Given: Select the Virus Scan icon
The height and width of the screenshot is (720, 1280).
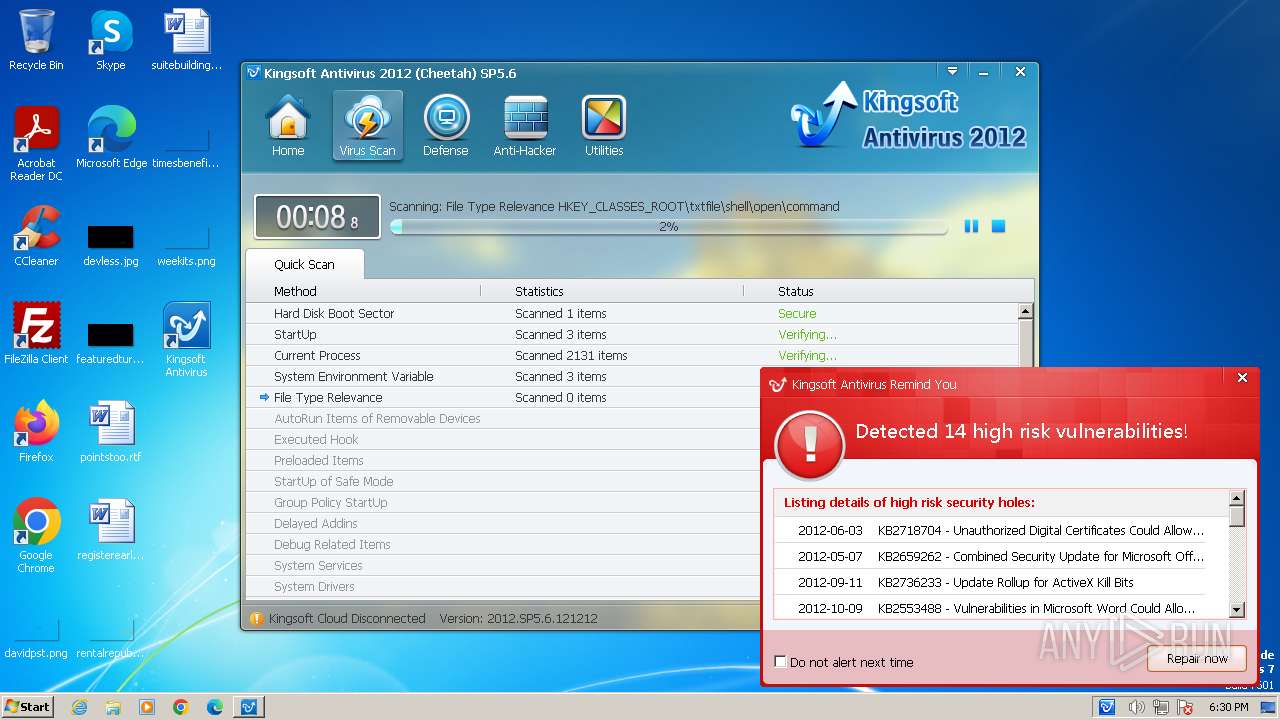Looking at the screenshot, I should coord(367,126).
